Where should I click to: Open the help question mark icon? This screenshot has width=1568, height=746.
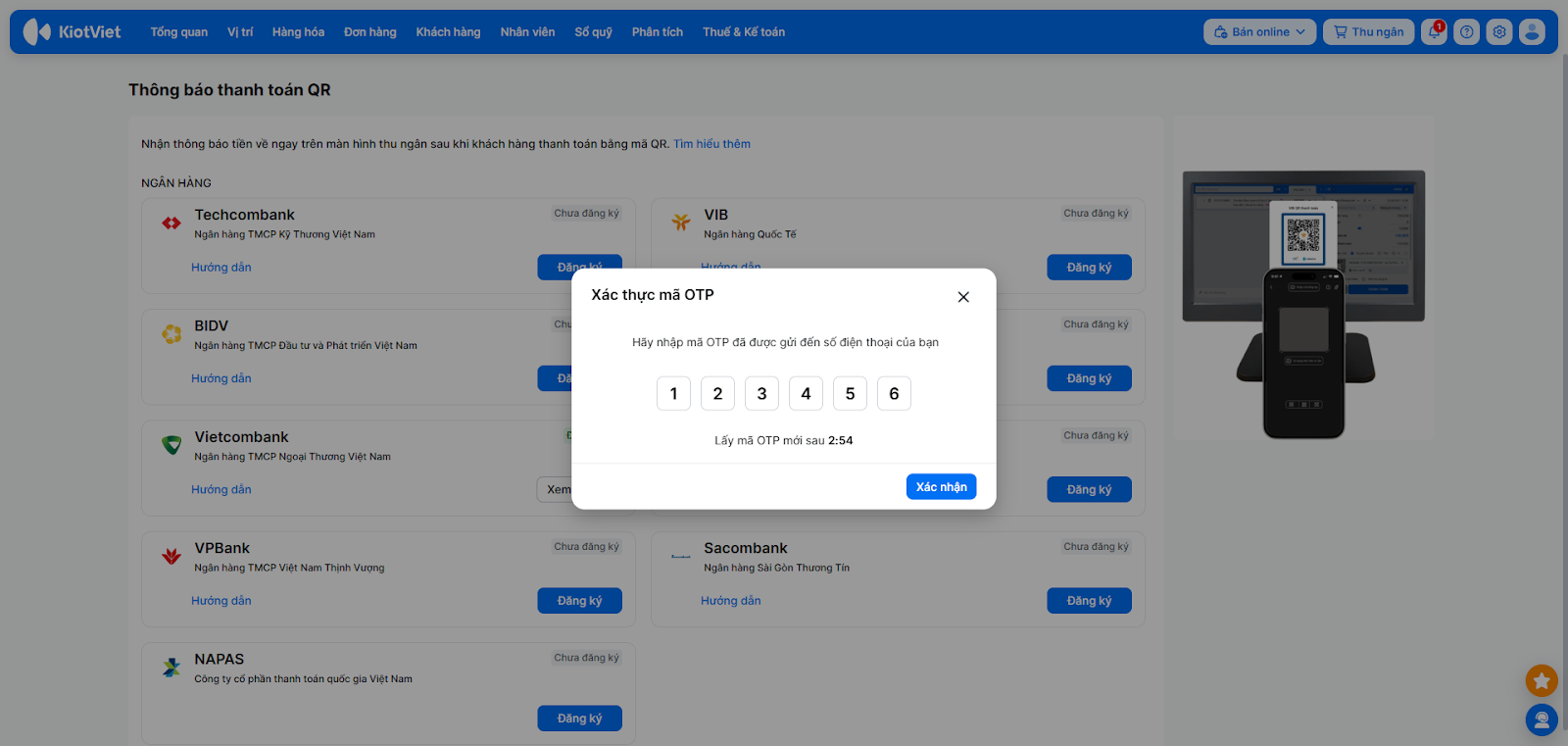click(x=1466, y=32)
